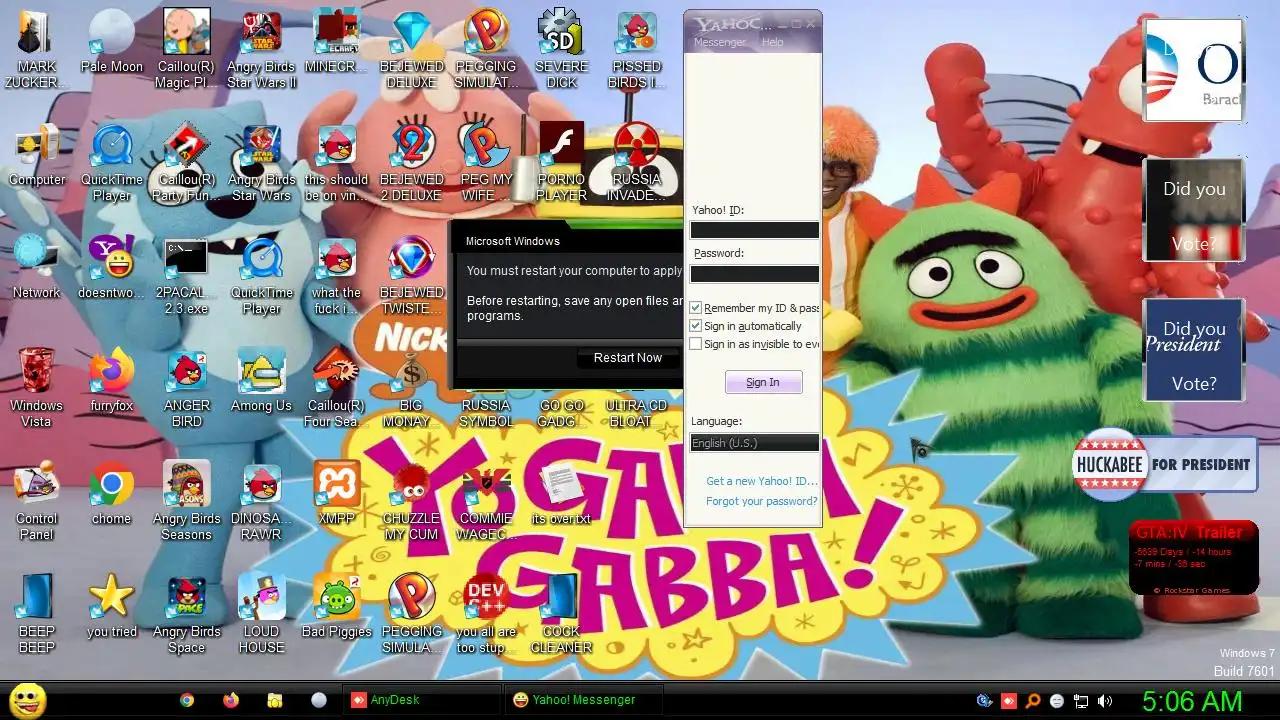1280x720 pixels.
Task: Click the 5:06 AM taskbar clock
Action: click(x=1192, y=701)
